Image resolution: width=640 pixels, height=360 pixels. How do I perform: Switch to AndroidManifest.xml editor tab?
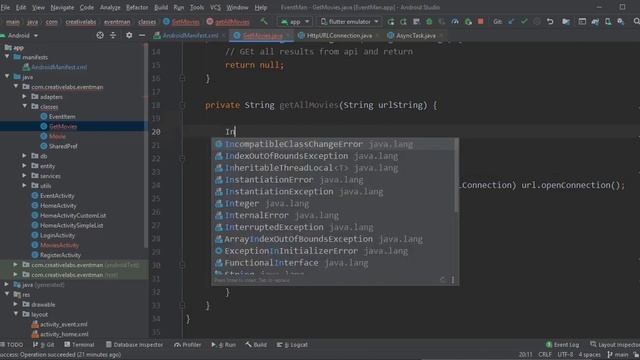[x=190, y=36]
